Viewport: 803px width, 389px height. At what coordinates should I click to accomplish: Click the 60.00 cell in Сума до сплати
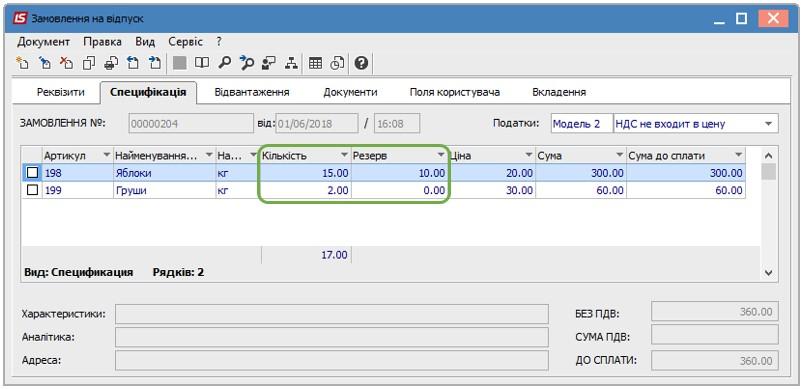(x=686, y=190)
